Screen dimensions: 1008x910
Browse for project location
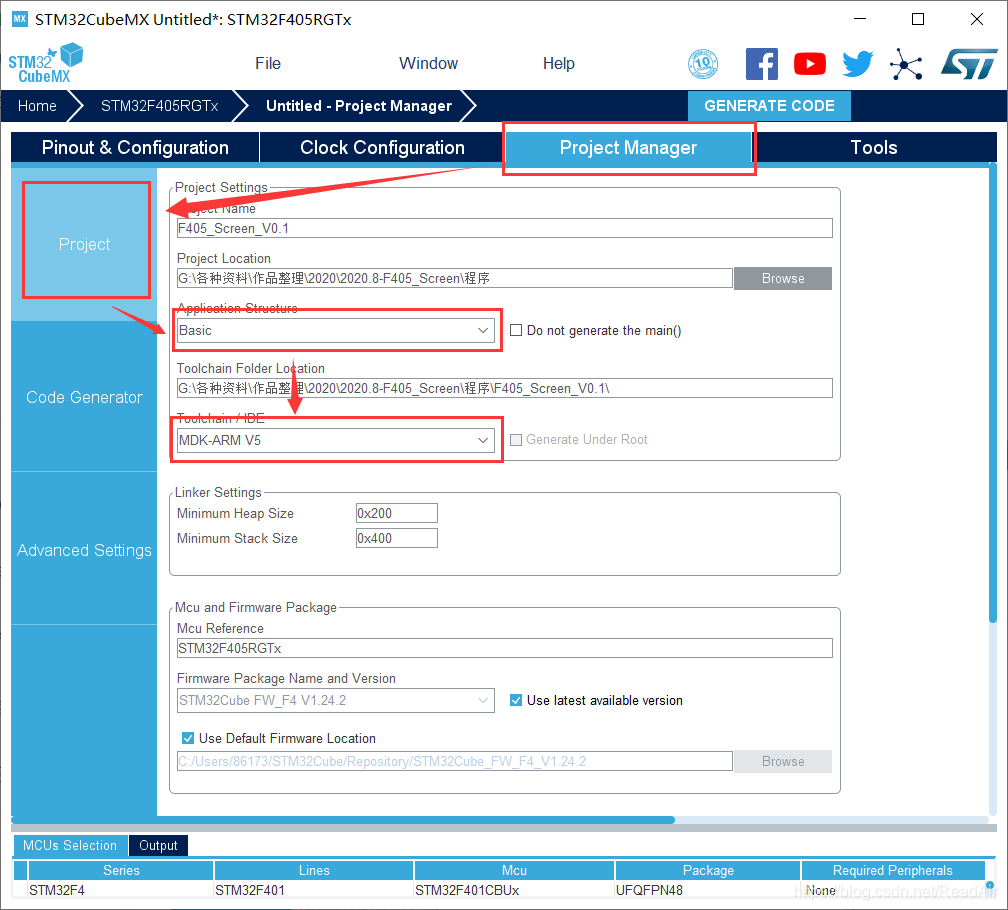tap(782, 278)
